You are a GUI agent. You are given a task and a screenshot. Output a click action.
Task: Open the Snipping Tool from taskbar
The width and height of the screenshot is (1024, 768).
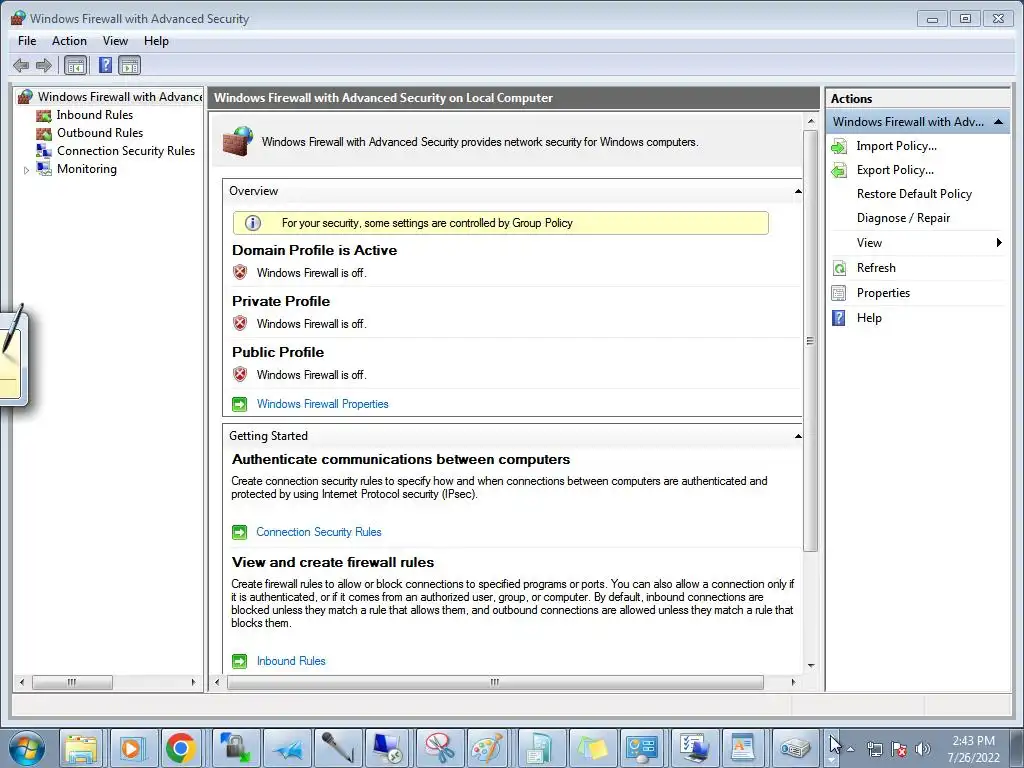(438, 748)
